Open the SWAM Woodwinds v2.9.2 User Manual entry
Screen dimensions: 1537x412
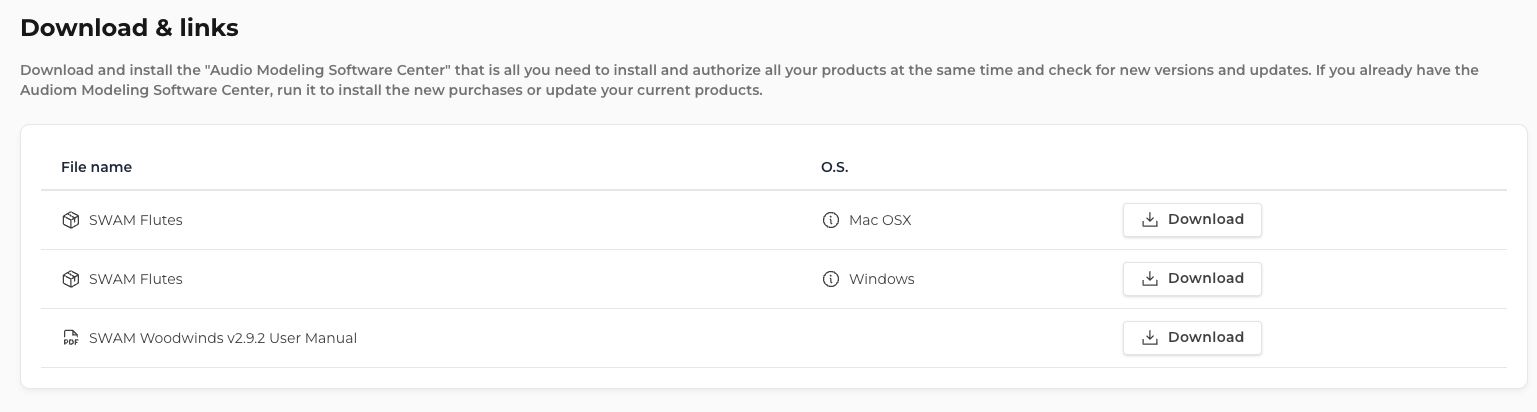[223, 338]
